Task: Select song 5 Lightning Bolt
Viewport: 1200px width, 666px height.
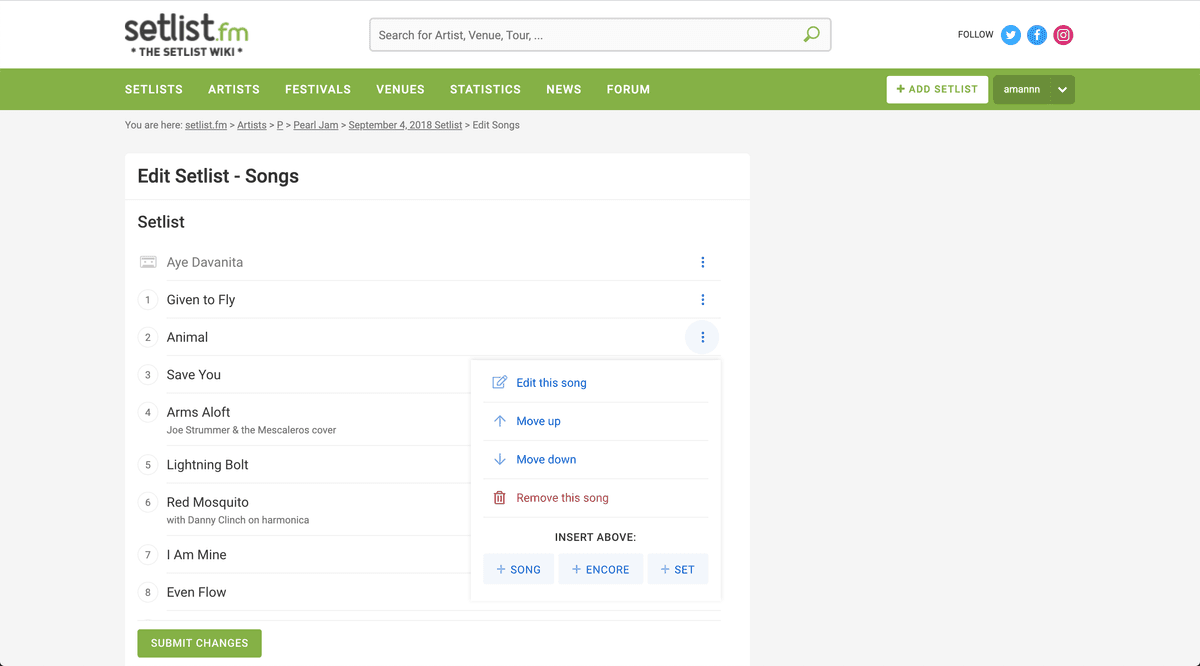Action: point(207,465)
